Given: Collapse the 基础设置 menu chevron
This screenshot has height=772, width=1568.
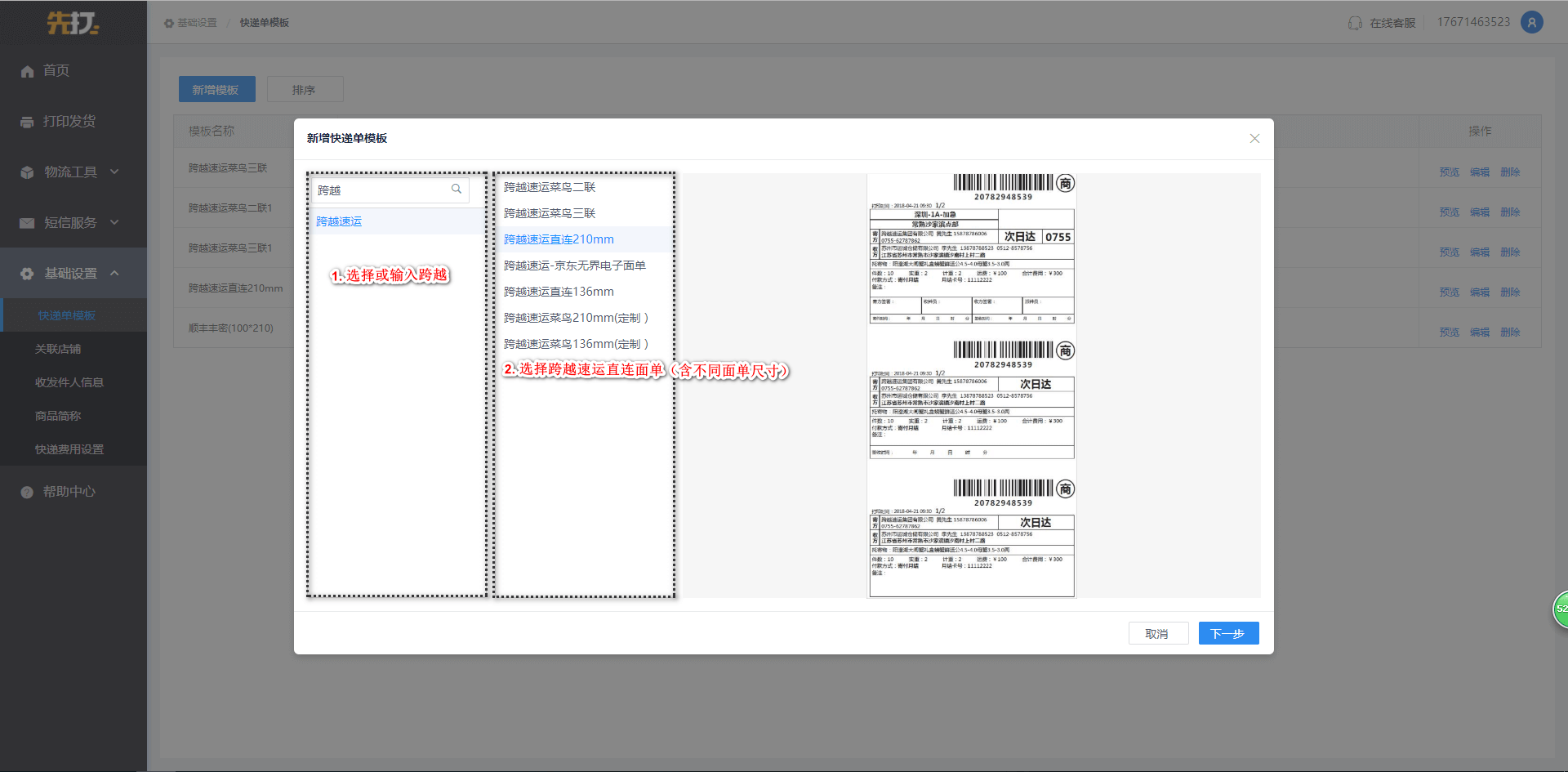Looking at the screenshot, I should (114, 273).
